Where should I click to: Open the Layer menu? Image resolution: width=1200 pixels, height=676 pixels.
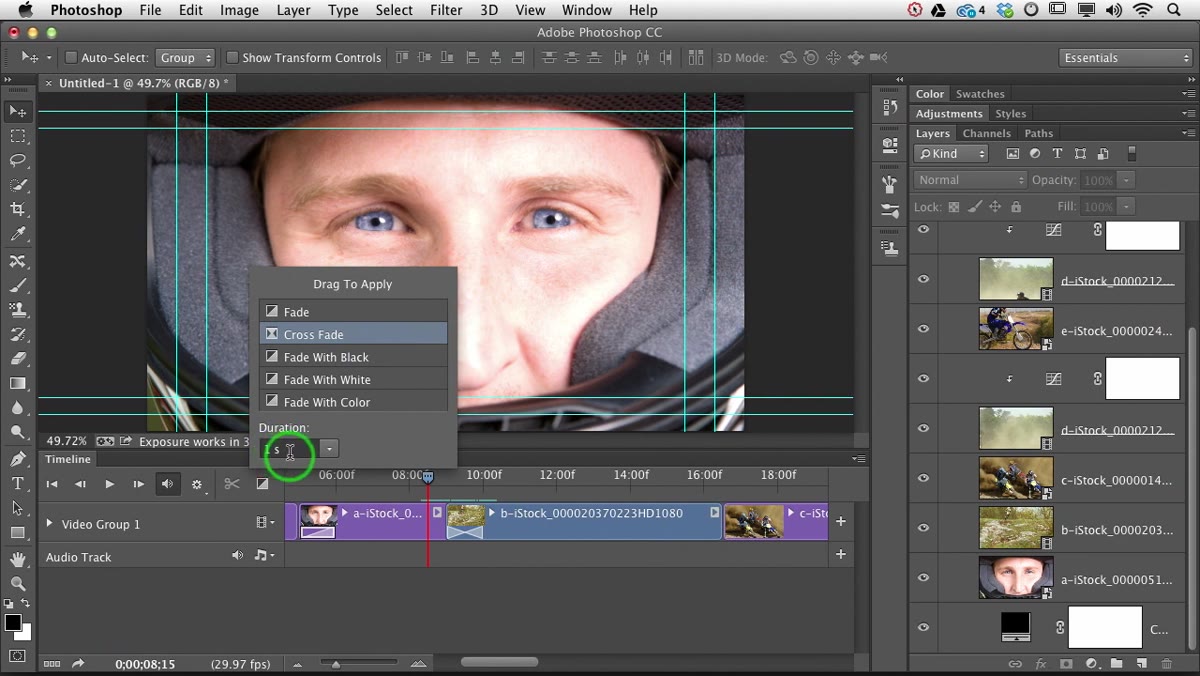[x=293, y=10]
